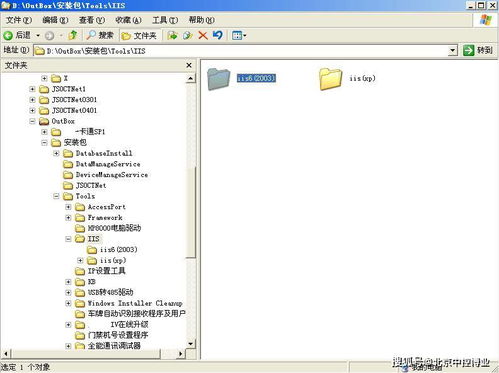Click the green Back arrow icon
This screenshot has height=373, width=499.
(8, 35)
